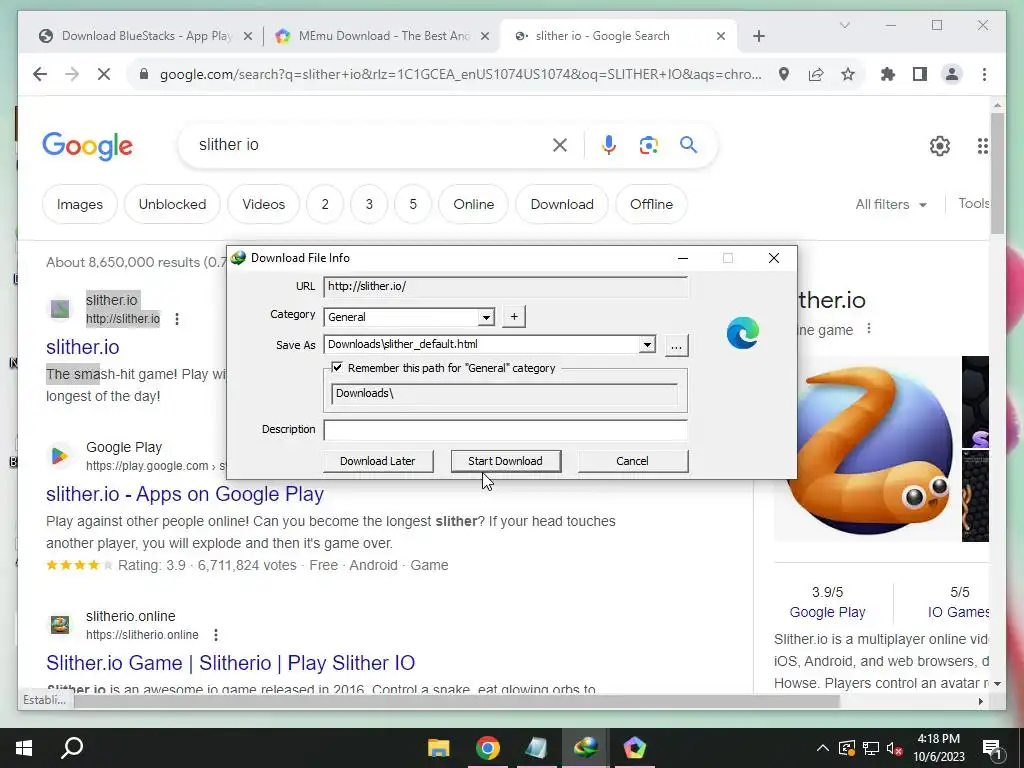The image size is (1024, 768).
Task: Open a new Chrome tab
Action: click(x=758, y=37)
